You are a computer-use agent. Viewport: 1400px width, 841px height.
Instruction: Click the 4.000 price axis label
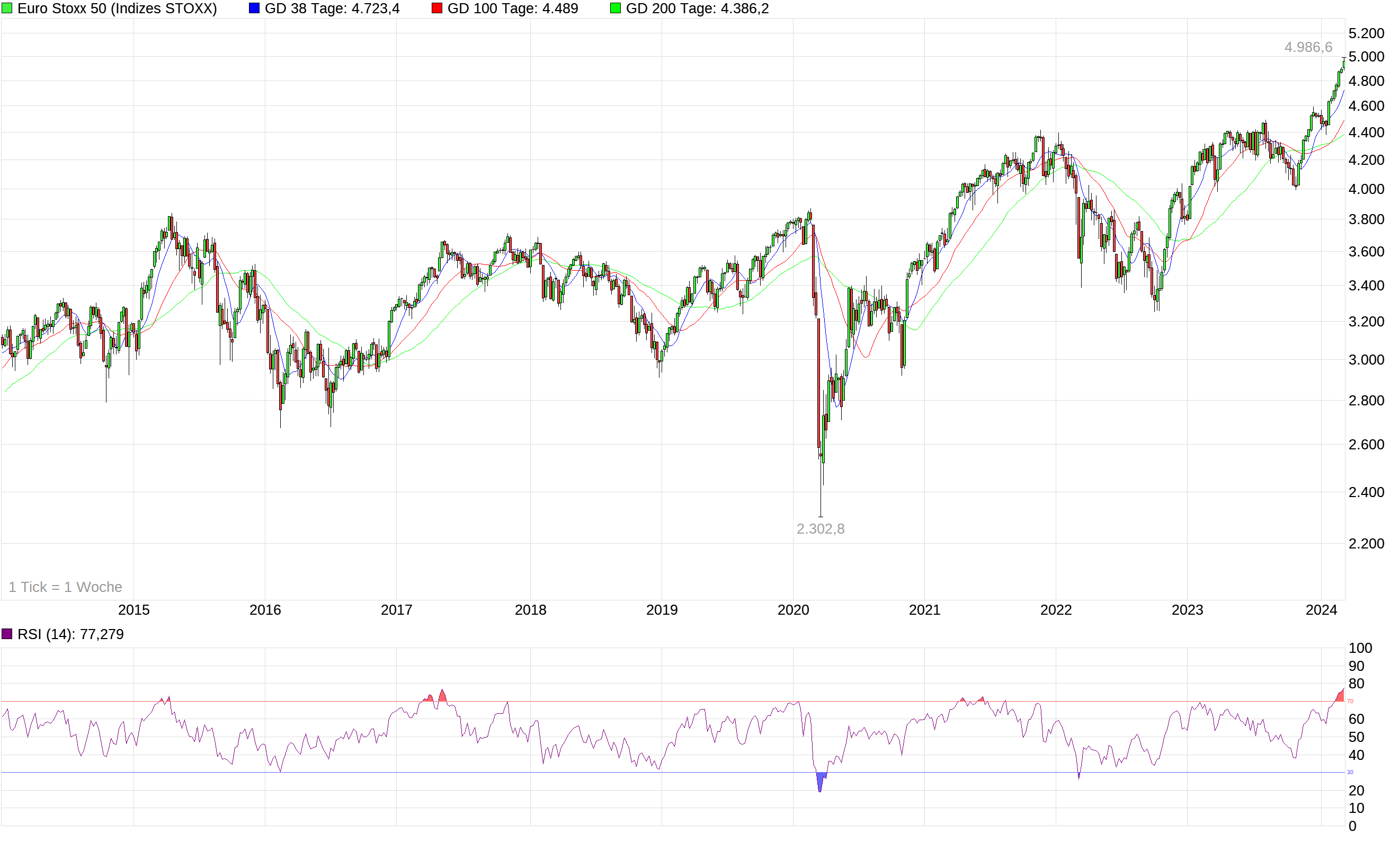(x=1366, y=189)
